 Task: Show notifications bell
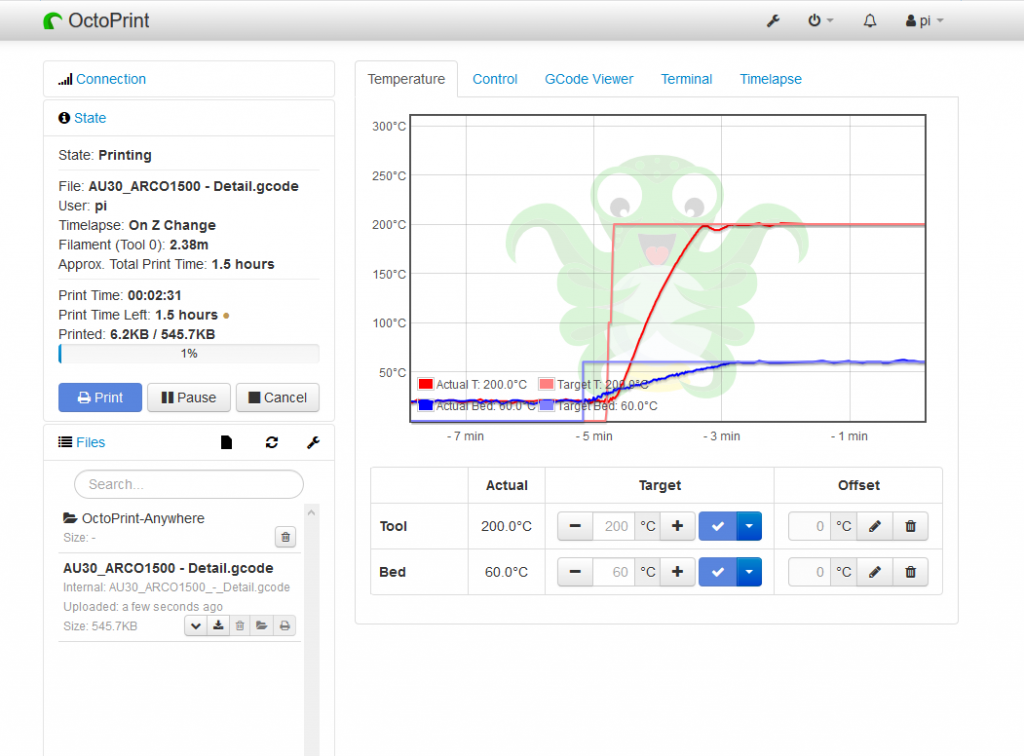(x=870, y=21)
